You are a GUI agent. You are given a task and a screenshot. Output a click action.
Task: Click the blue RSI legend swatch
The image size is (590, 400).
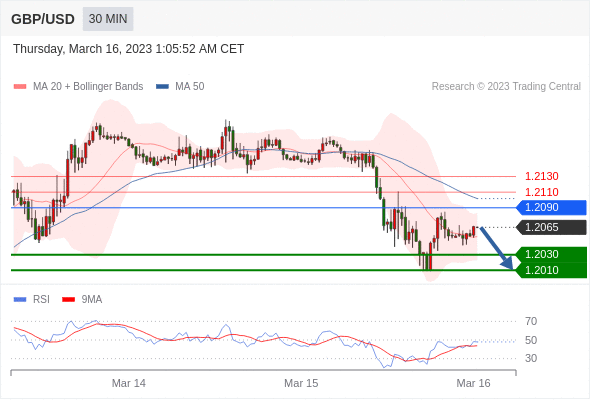[20, 300]
